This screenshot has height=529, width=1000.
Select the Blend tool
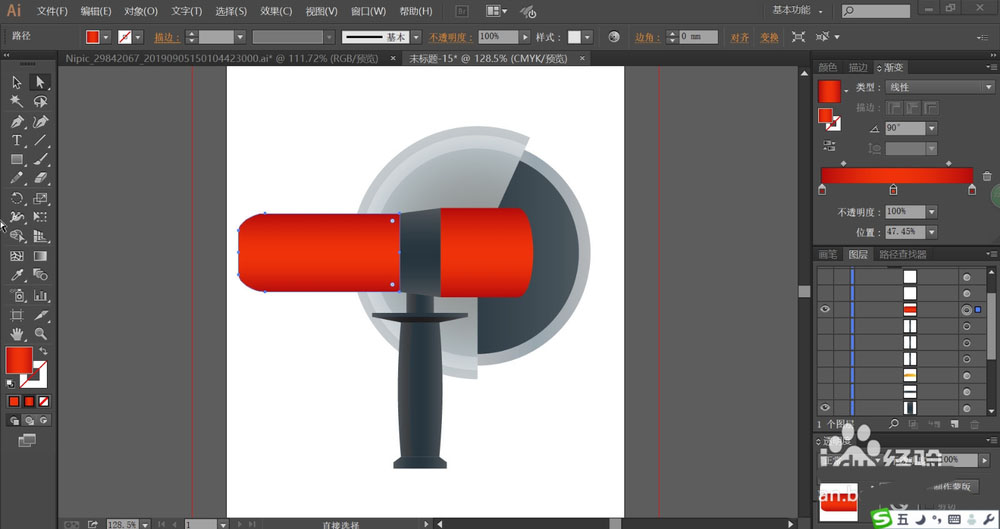click(x=40, y=275)
